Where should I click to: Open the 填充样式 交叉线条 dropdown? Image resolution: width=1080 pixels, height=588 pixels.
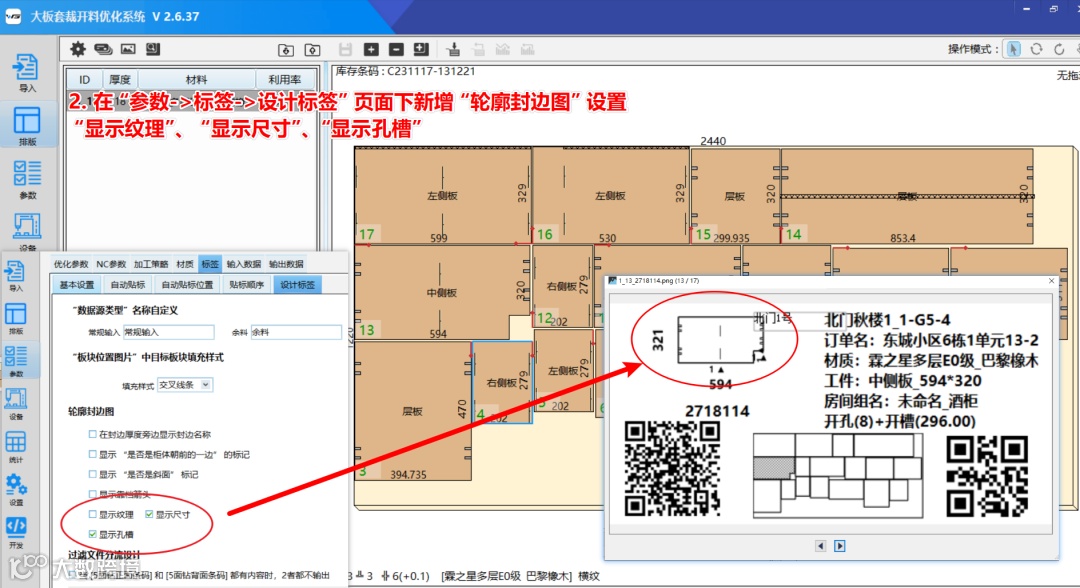tap(185, 385)
